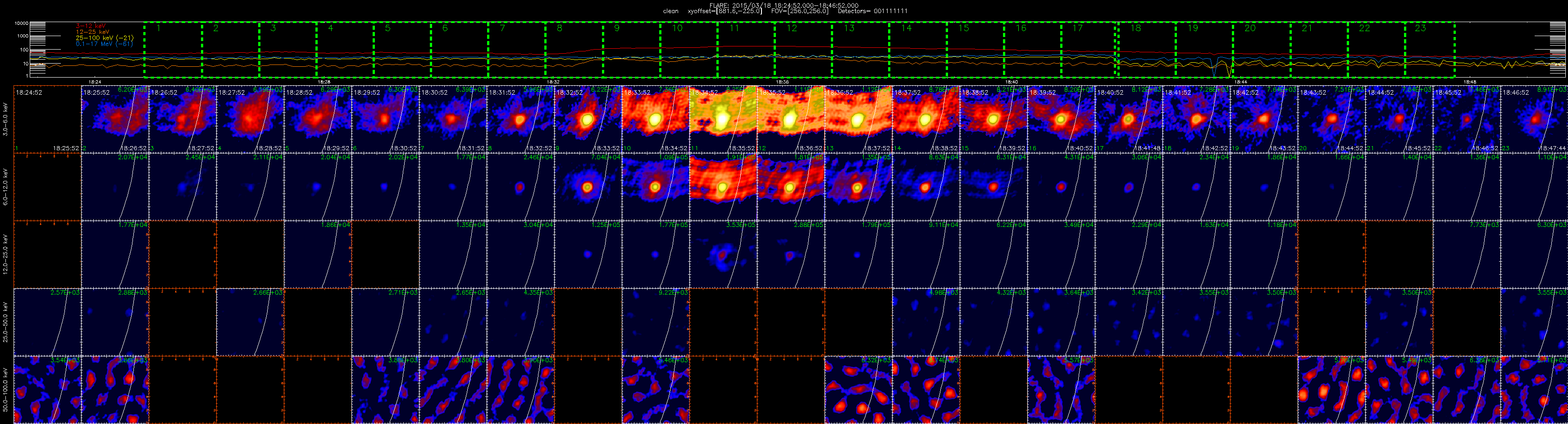Open the 12.0-25.0 keV image labeled 1.25E+05
Screen dimensions: 1568x424
588,255
